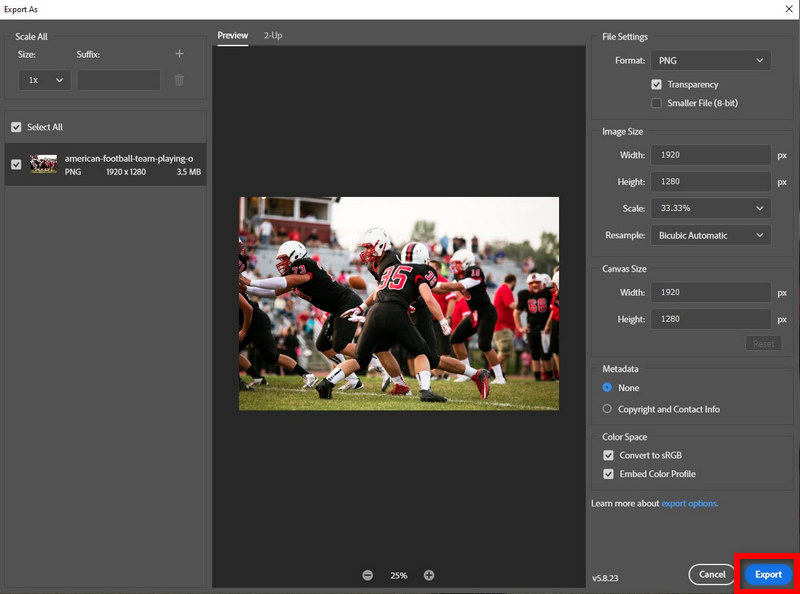Uncheck Embed Color Profile
Image resolution: width=800 pixels, height=594 pixels.
pyautogui.click(x=608, y=474)
